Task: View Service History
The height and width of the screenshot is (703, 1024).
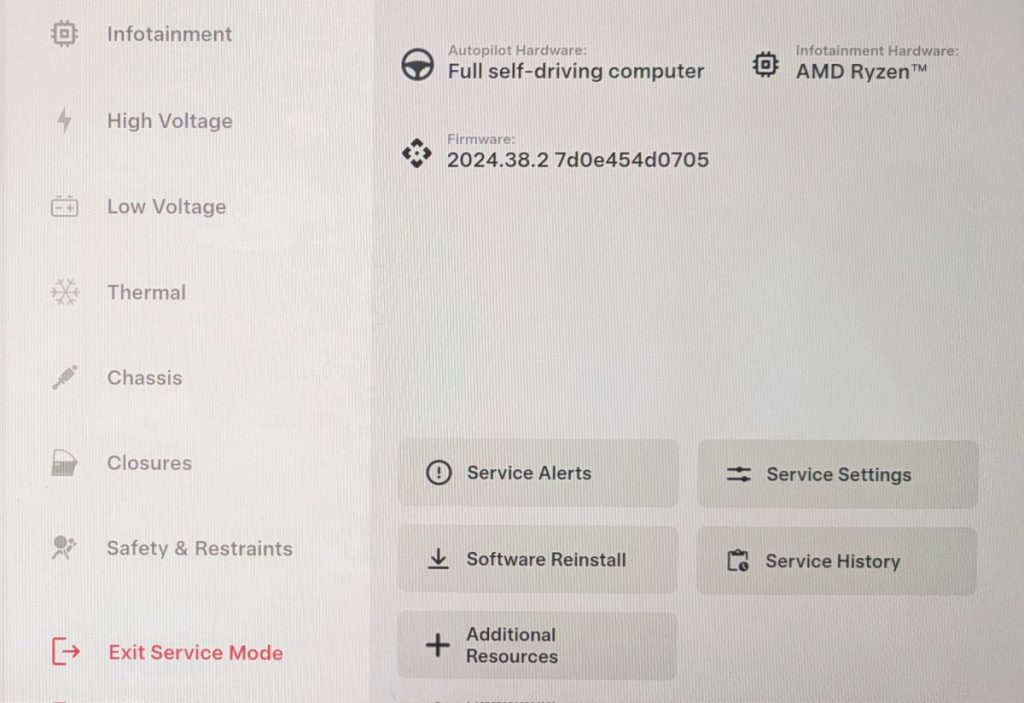Action: 837,561
